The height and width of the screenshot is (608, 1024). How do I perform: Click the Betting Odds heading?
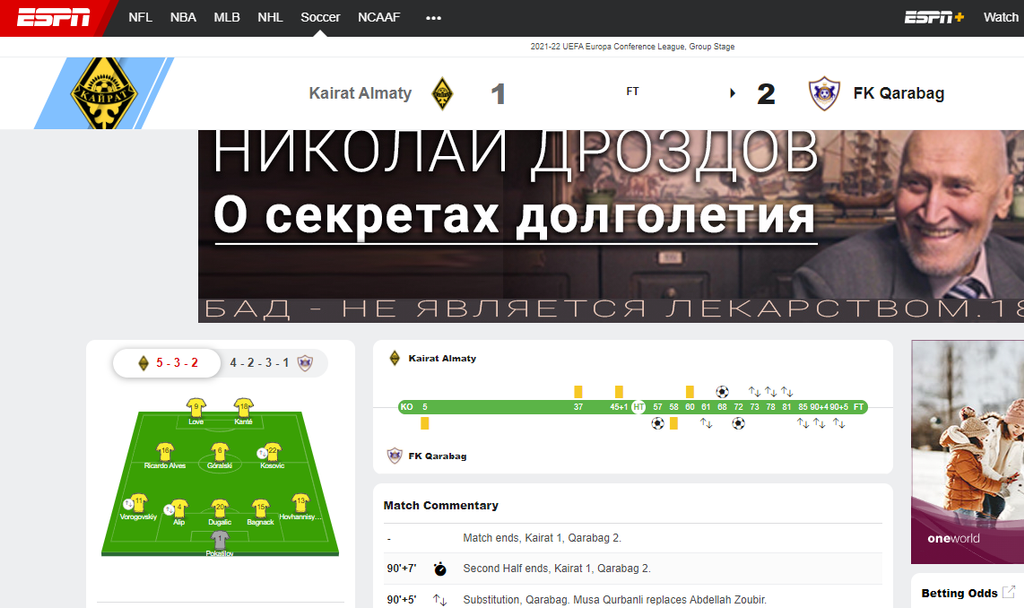959,593
